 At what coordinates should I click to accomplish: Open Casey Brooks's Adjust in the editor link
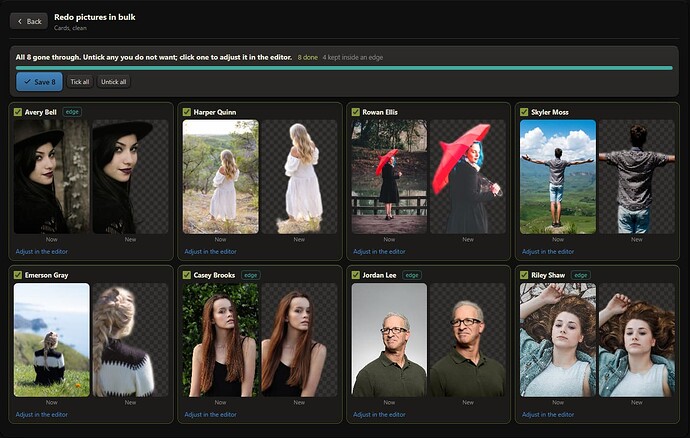210,415
